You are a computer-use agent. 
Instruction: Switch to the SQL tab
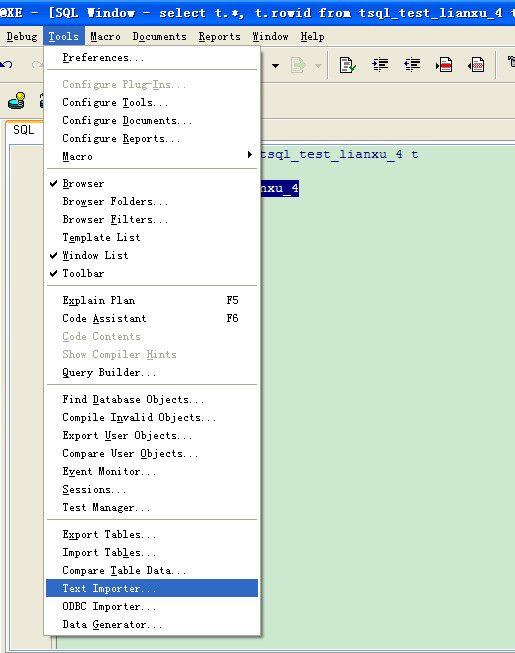(x=24, y=130)
